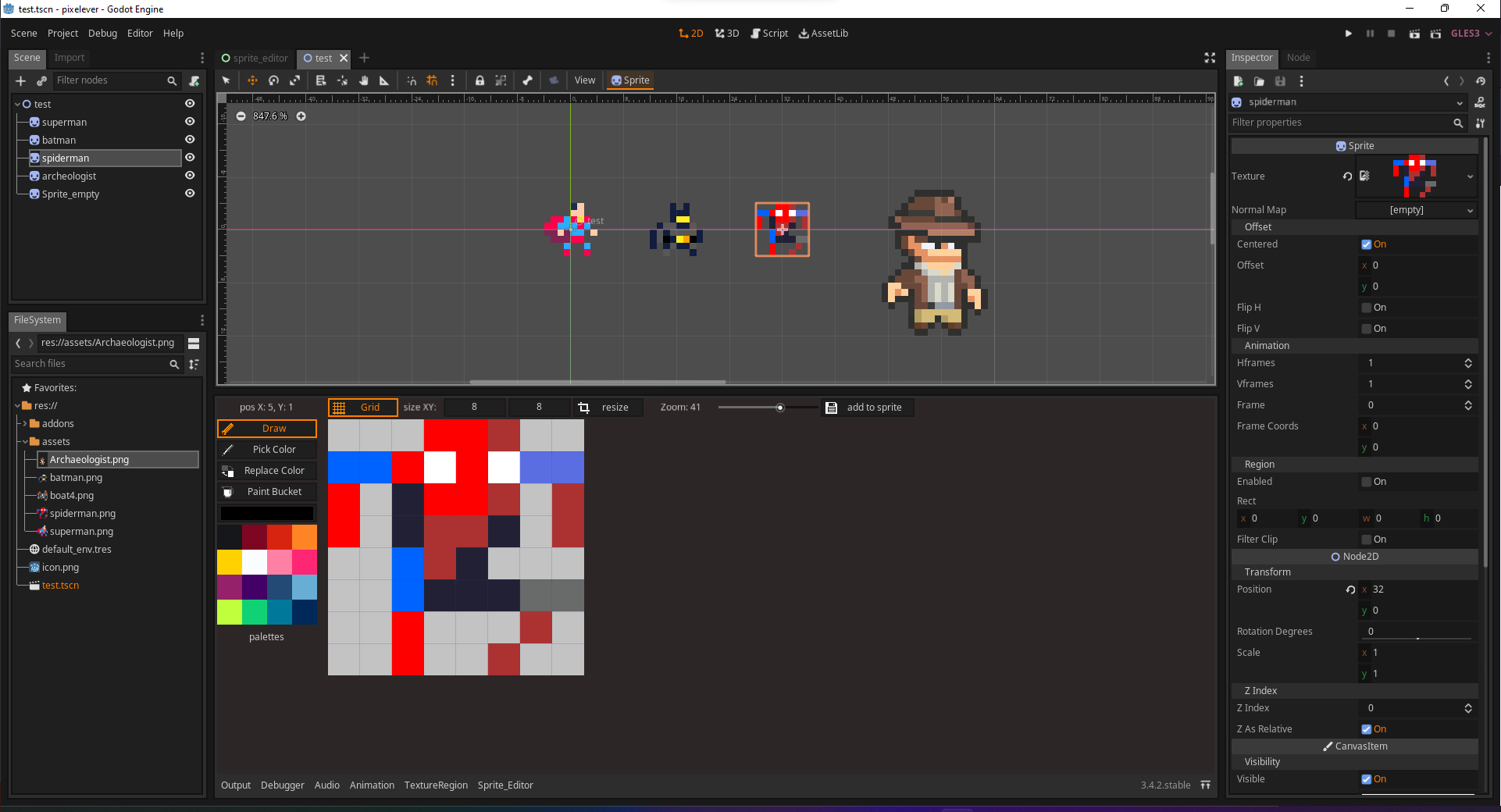1501x812 pixels.
Task: Toggle grid snap icon in viewport toolbar
Action: click(432, 80)
